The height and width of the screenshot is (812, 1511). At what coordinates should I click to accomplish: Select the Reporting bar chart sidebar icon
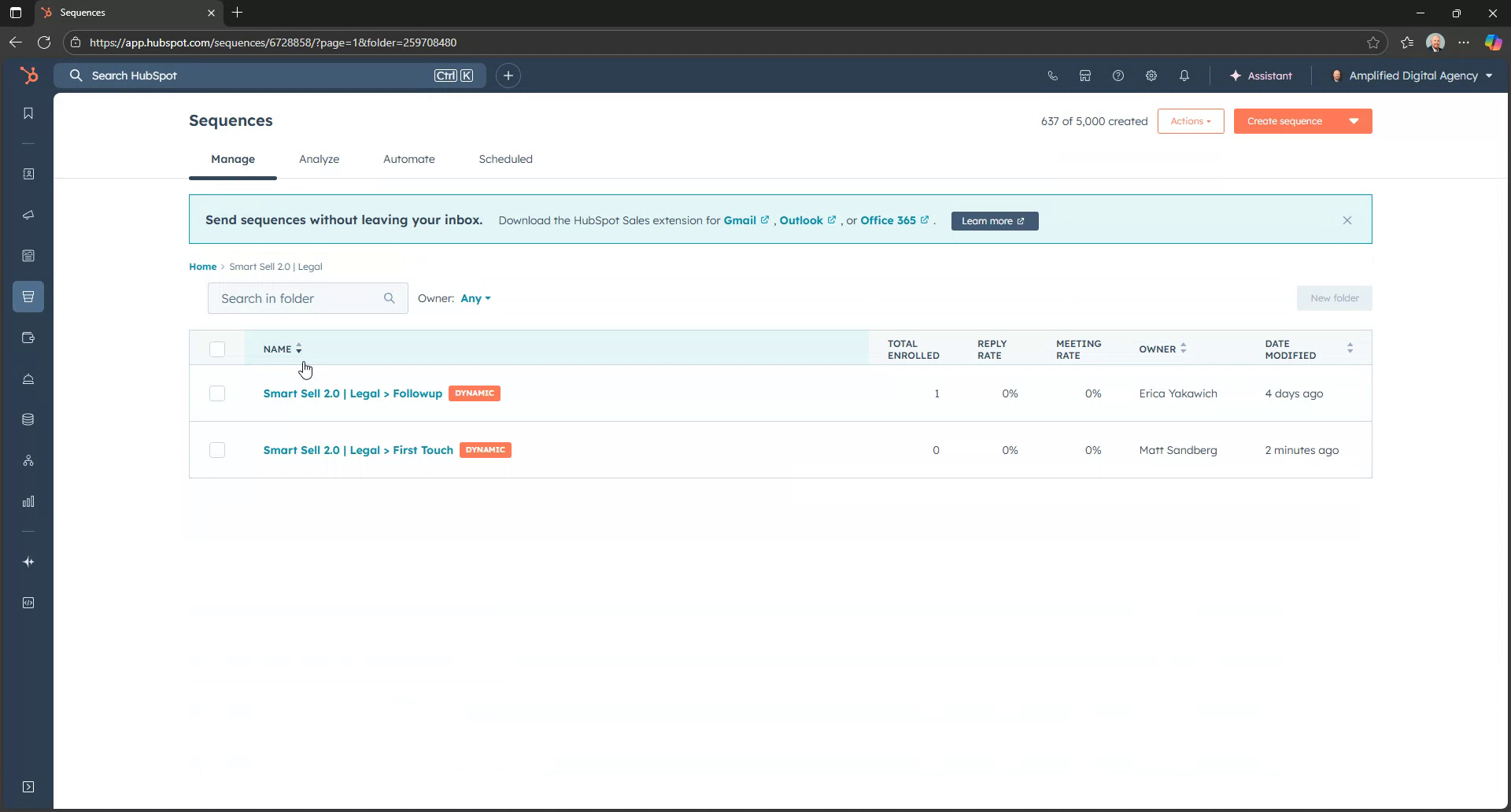pos(28,501)
